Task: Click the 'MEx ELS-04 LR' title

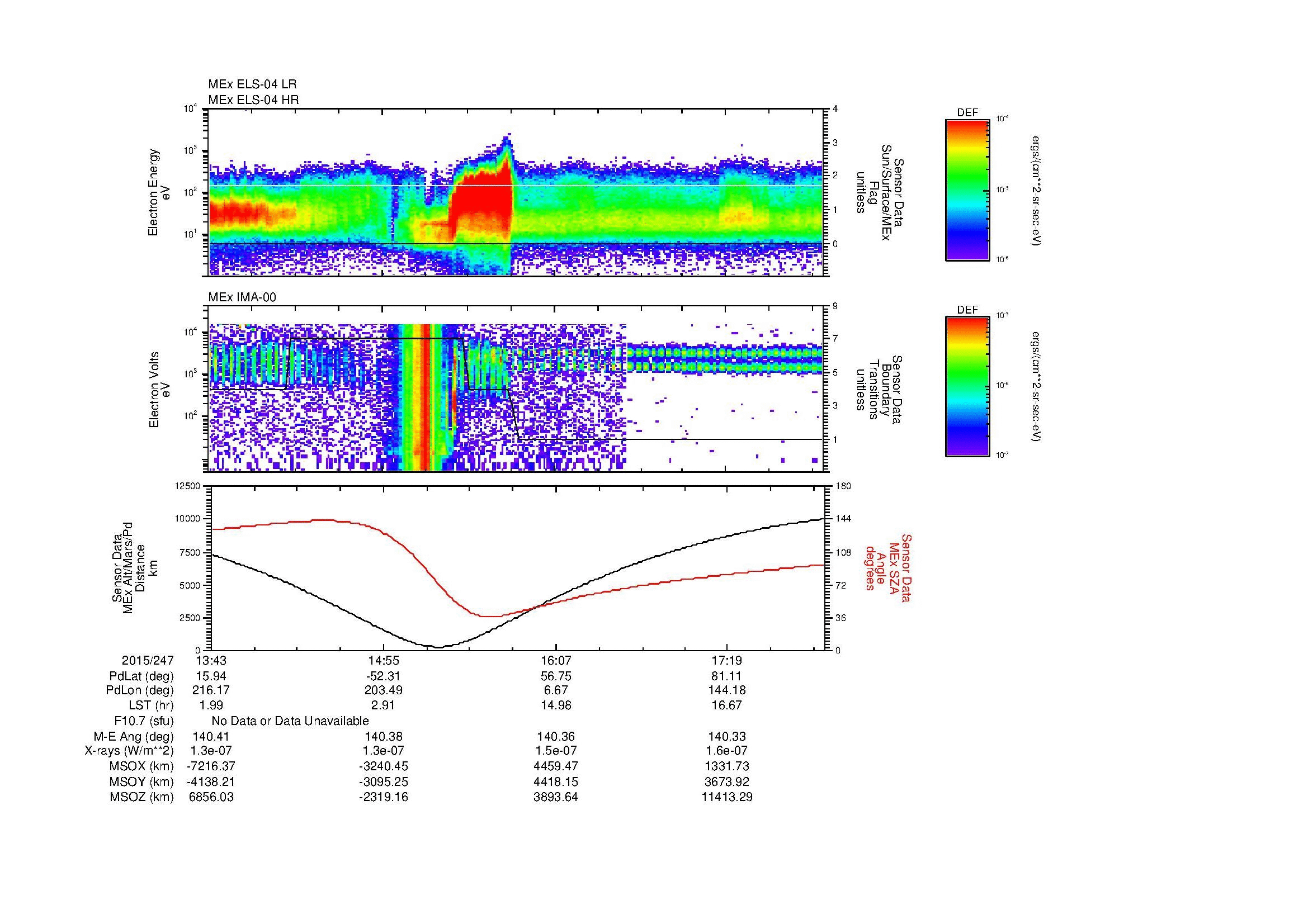Action: pyautogui.click(x=252, y=84)
